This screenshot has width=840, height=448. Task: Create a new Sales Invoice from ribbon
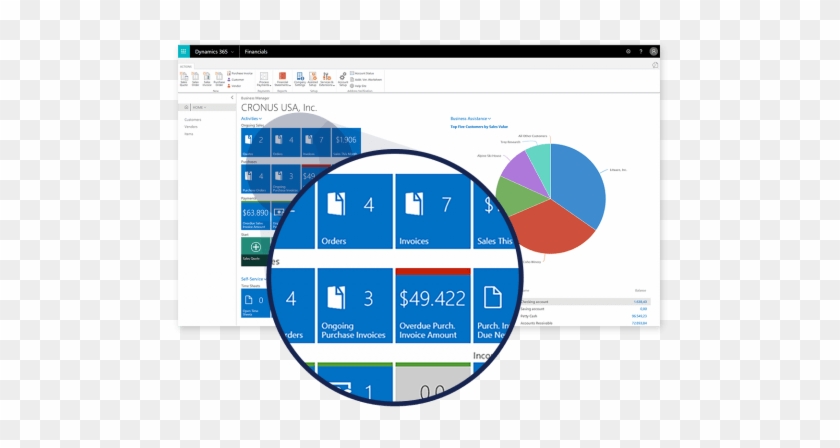[x=207, y=79]
